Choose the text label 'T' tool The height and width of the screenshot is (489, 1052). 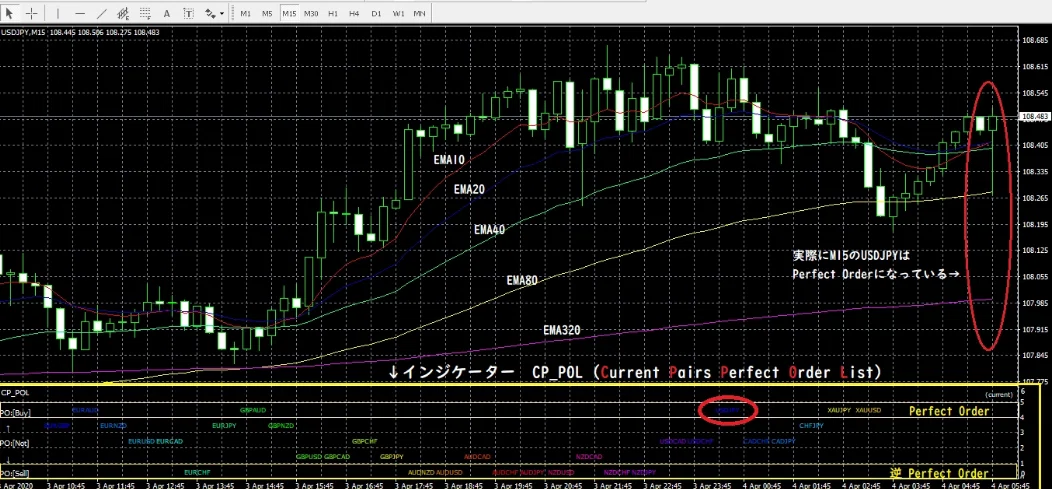[189, 13]
